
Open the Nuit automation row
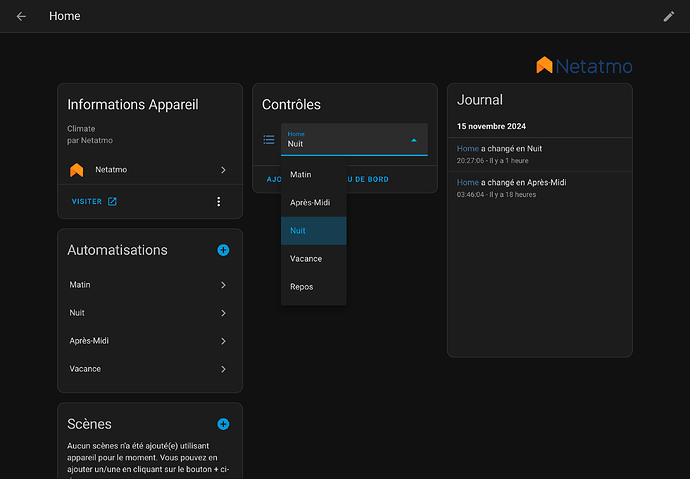tap(150, 313)
